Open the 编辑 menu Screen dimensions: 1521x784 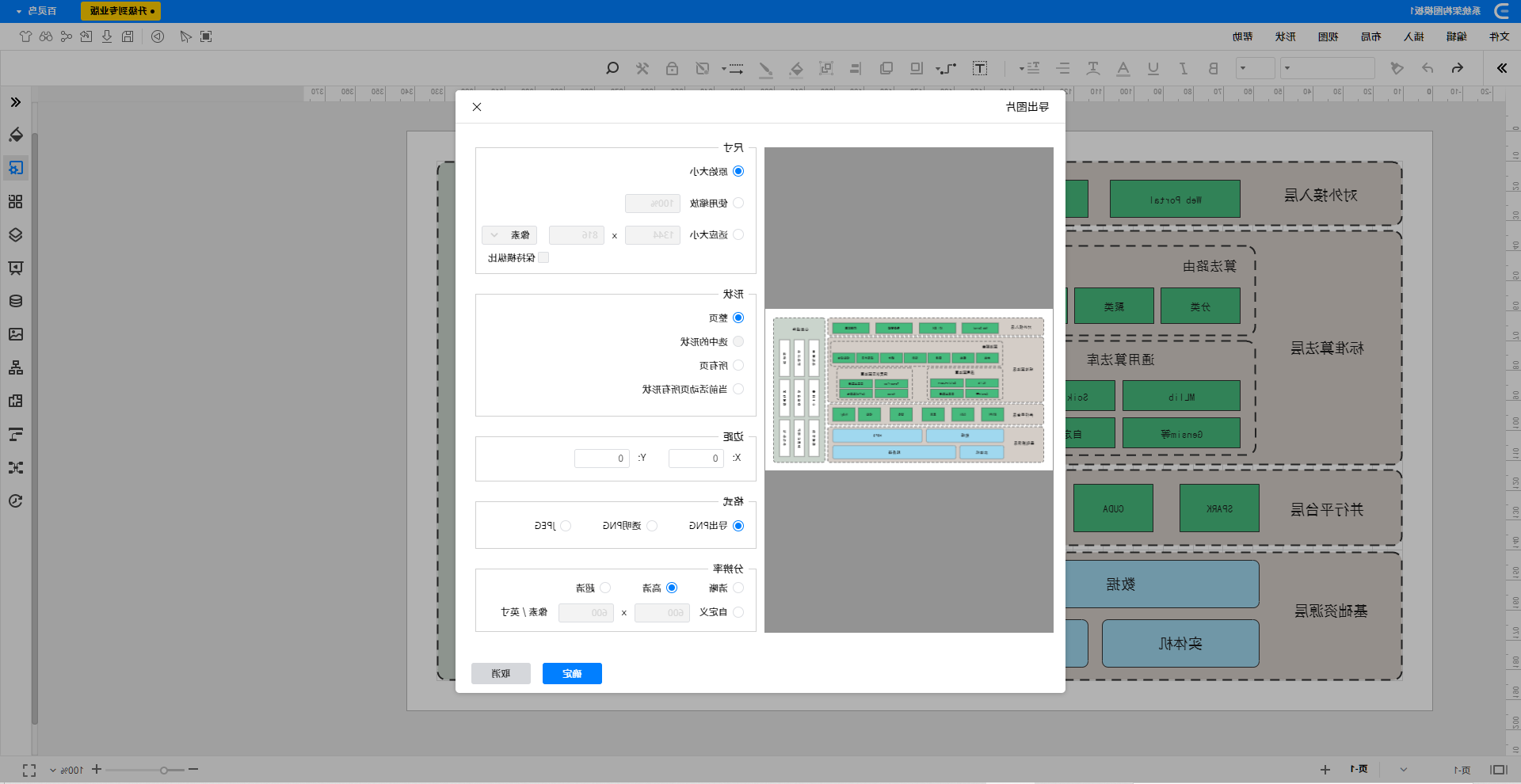pos(1456,36)
